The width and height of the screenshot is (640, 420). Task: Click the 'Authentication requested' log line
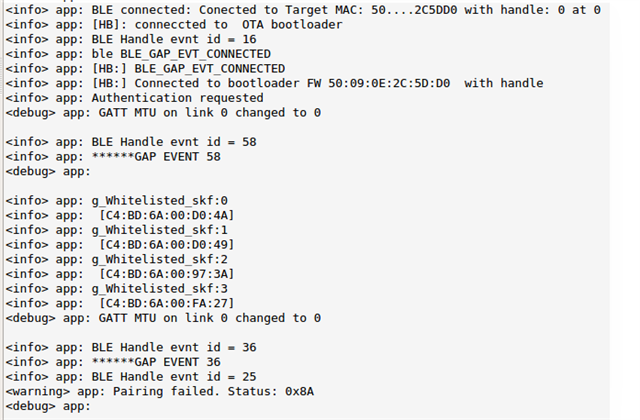pos(134,98)
